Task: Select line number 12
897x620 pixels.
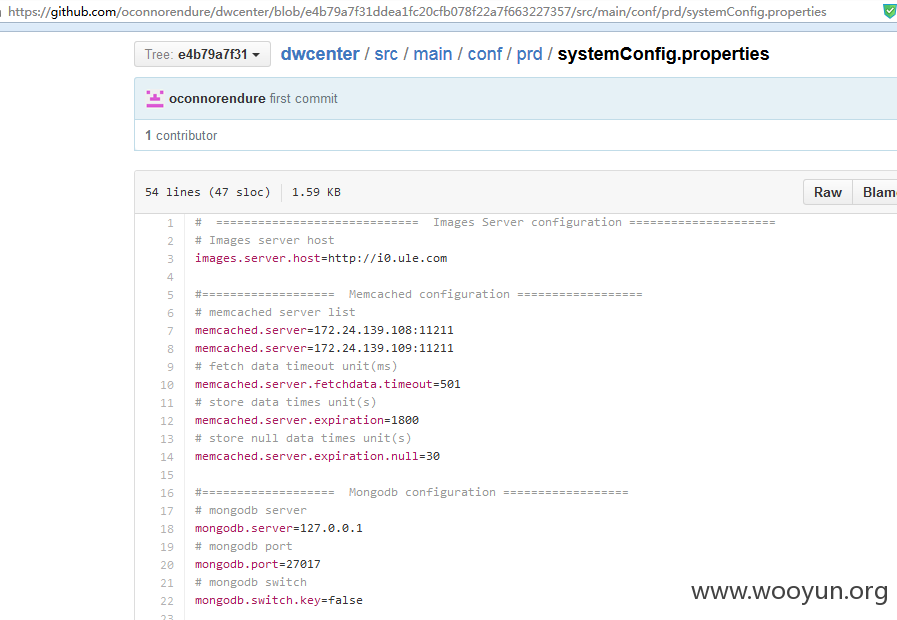Action: pos(166,421)
